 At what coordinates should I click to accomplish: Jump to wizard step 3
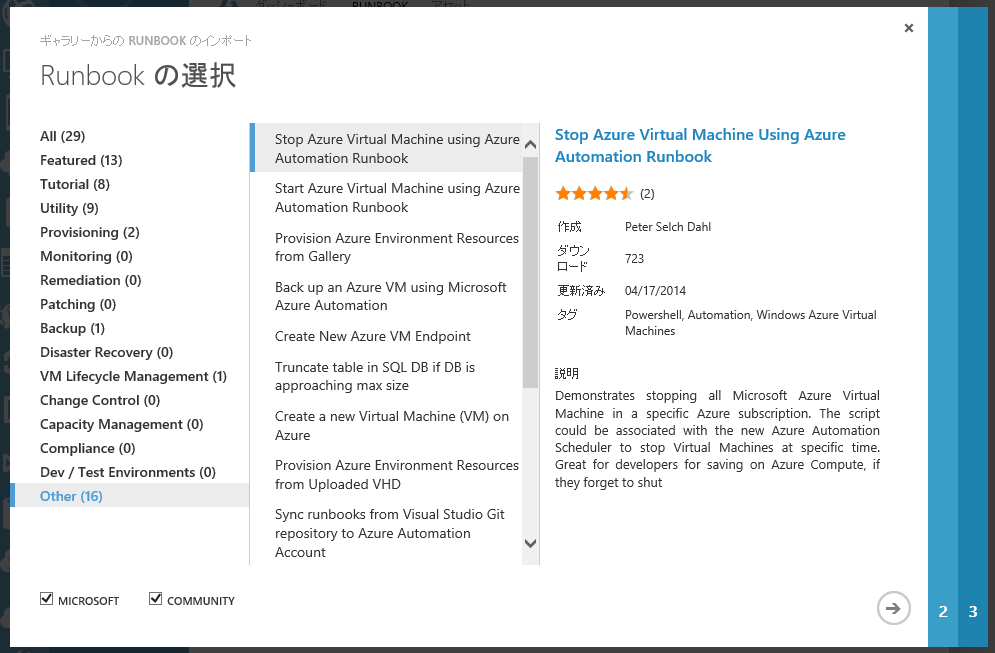tap(973, 612)
